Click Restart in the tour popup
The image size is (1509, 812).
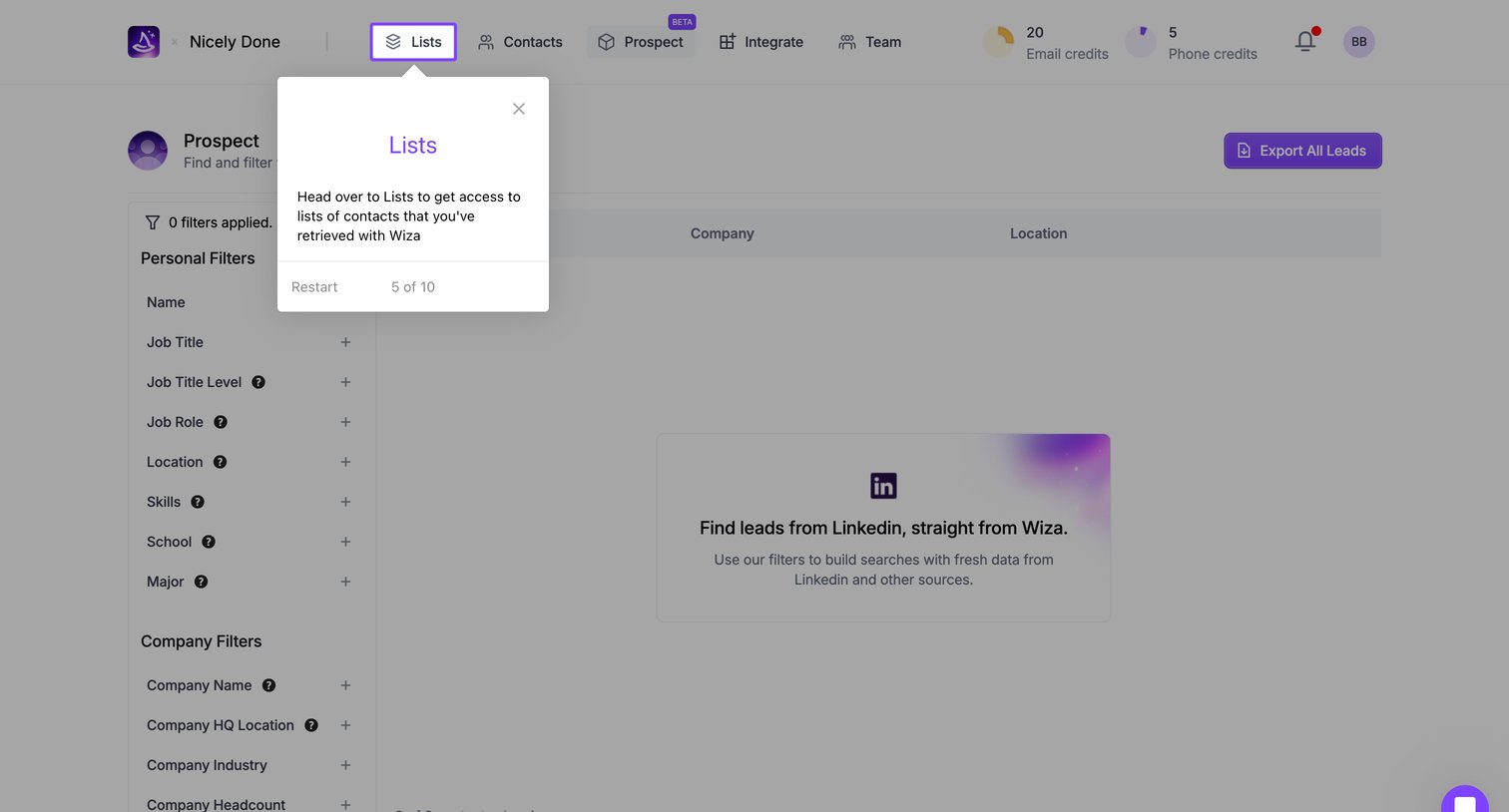314,287
